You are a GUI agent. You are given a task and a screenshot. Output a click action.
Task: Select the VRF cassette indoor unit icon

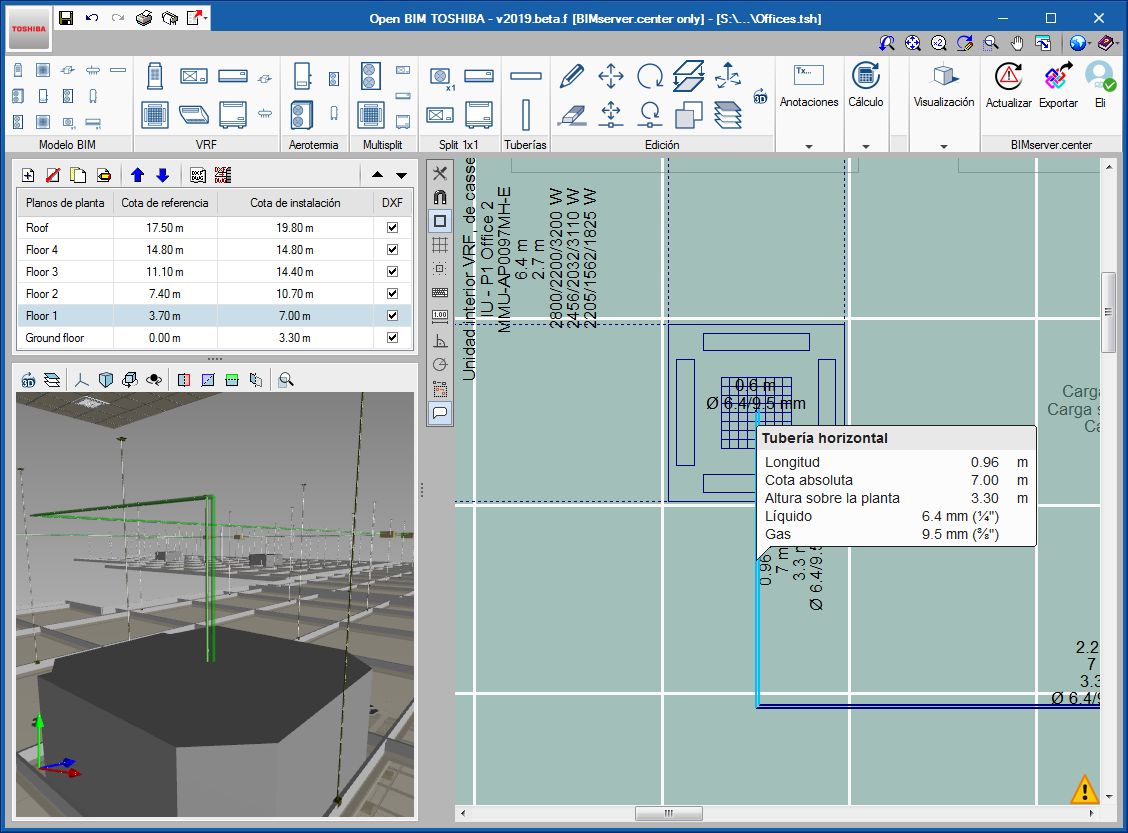[x=155, y=114]
